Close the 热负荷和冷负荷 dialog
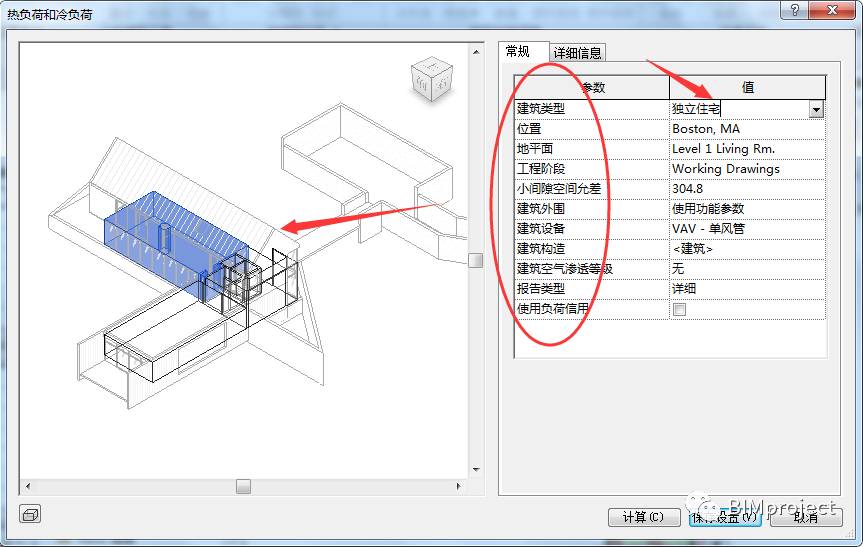Viewport: 863px width, 547px height. [x=833, y=10]
